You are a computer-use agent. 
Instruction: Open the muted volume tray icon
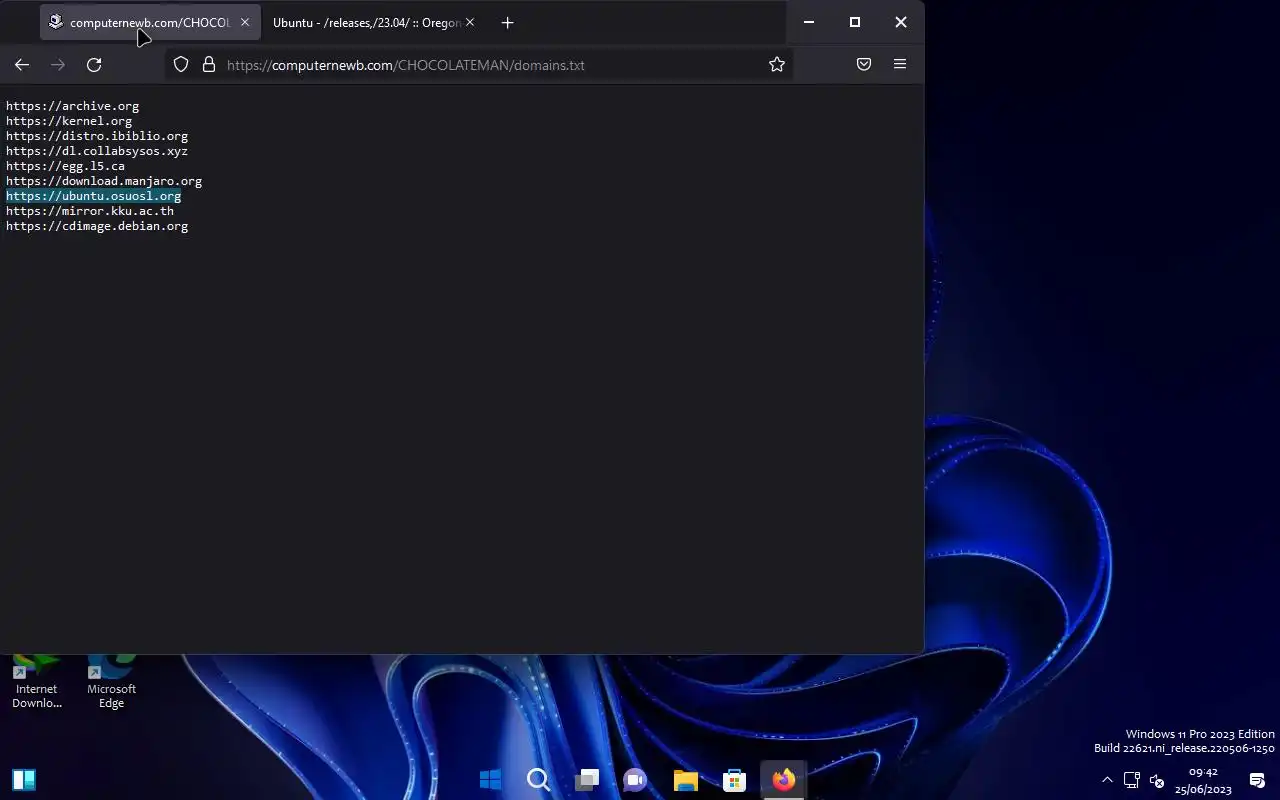1157,780
